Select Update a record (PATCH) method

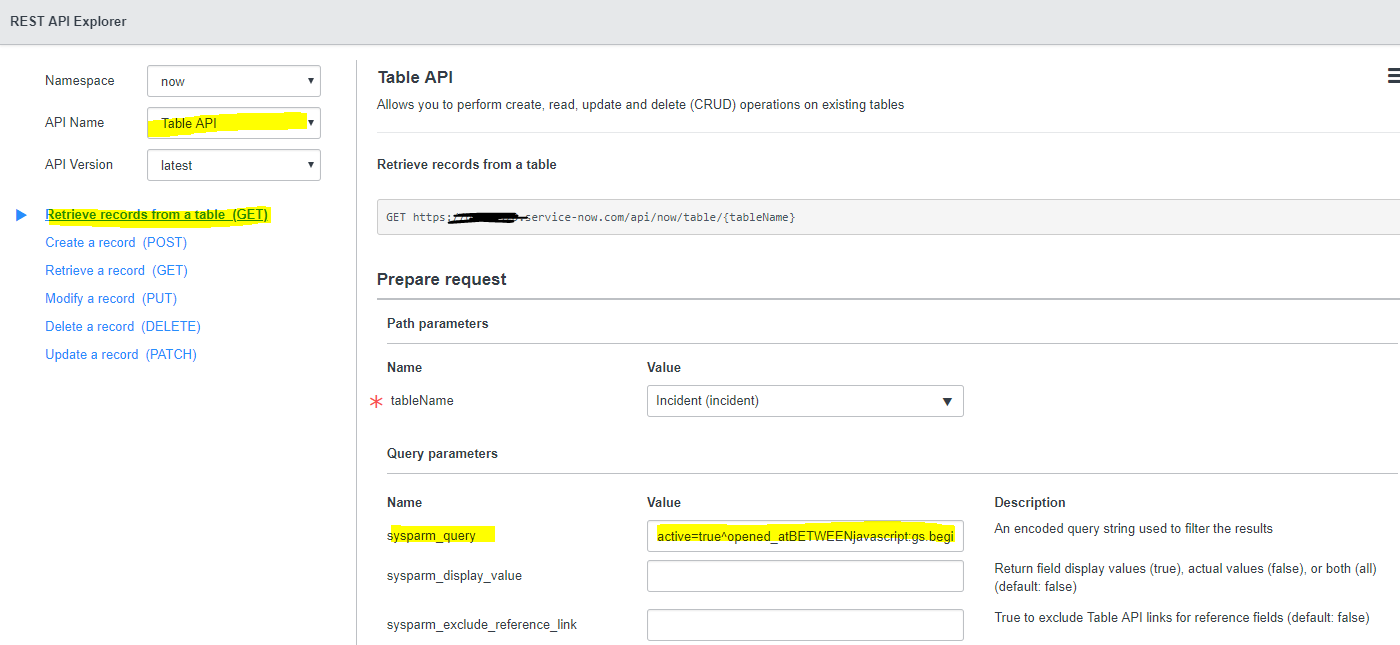click(x=121, y=355)
